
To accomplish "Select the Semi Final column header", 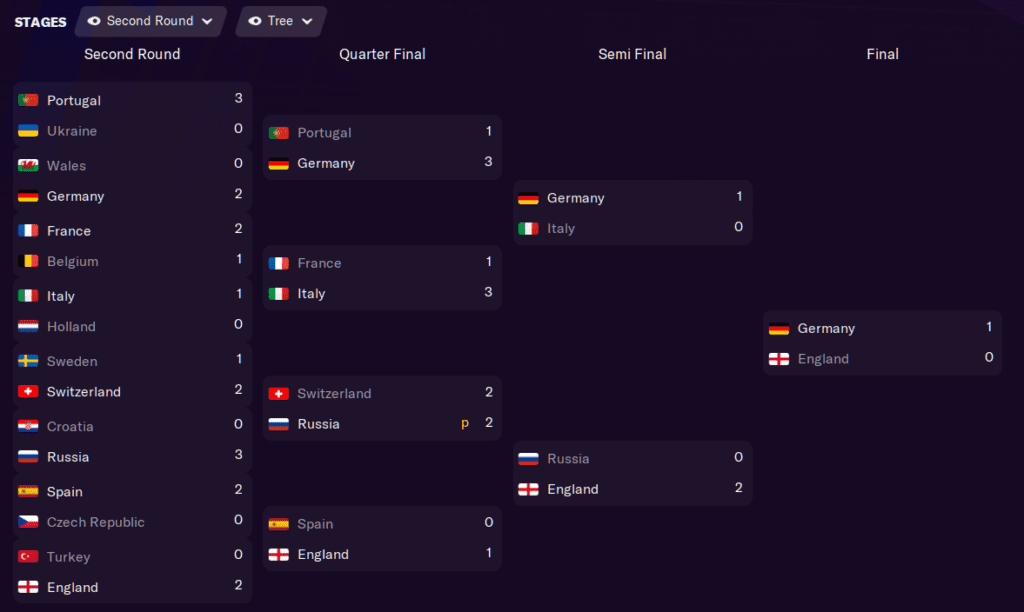I will (x=632, y=54).
